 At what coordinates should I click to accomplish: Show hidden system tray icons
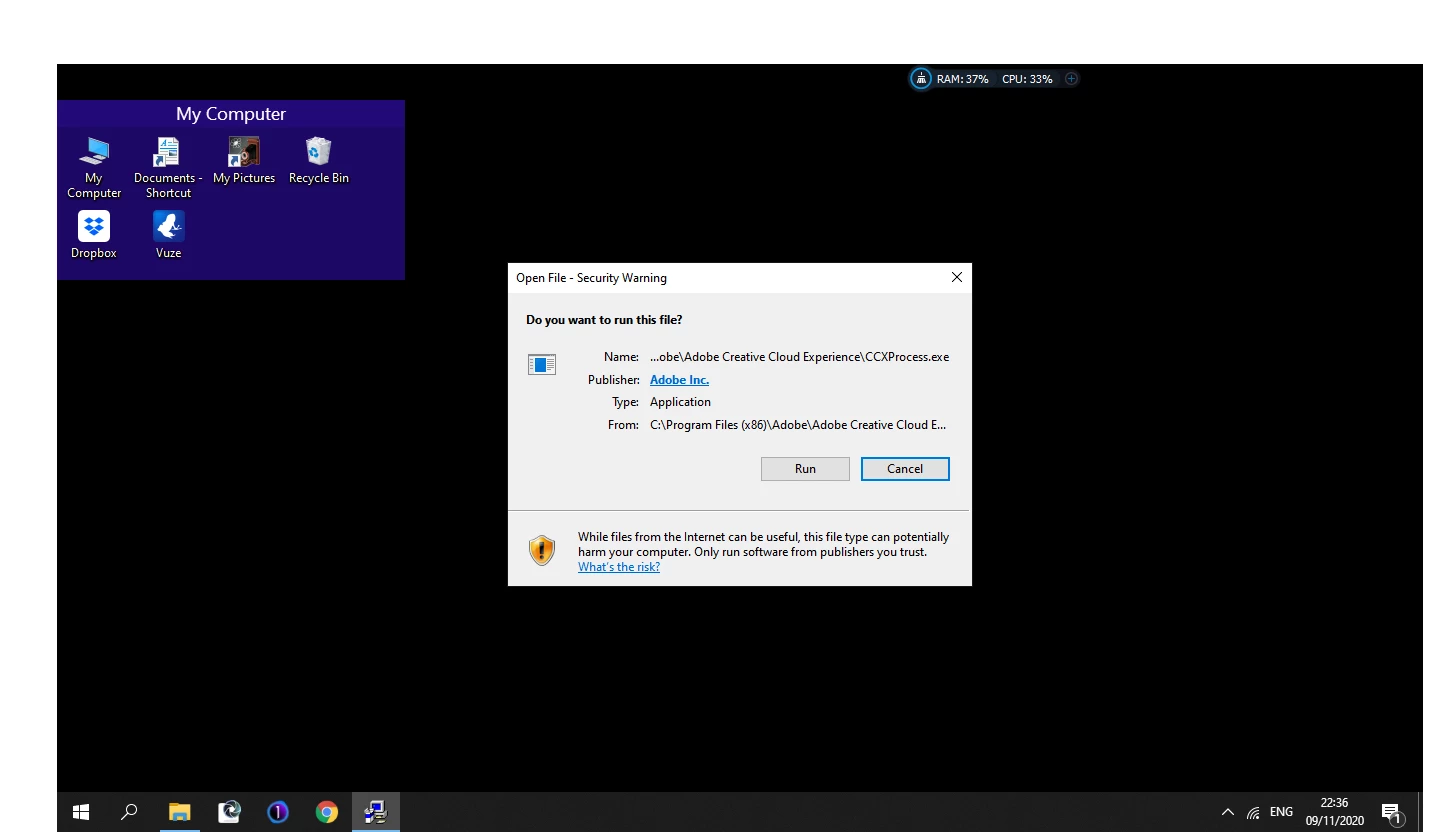tap(1228, 812)
